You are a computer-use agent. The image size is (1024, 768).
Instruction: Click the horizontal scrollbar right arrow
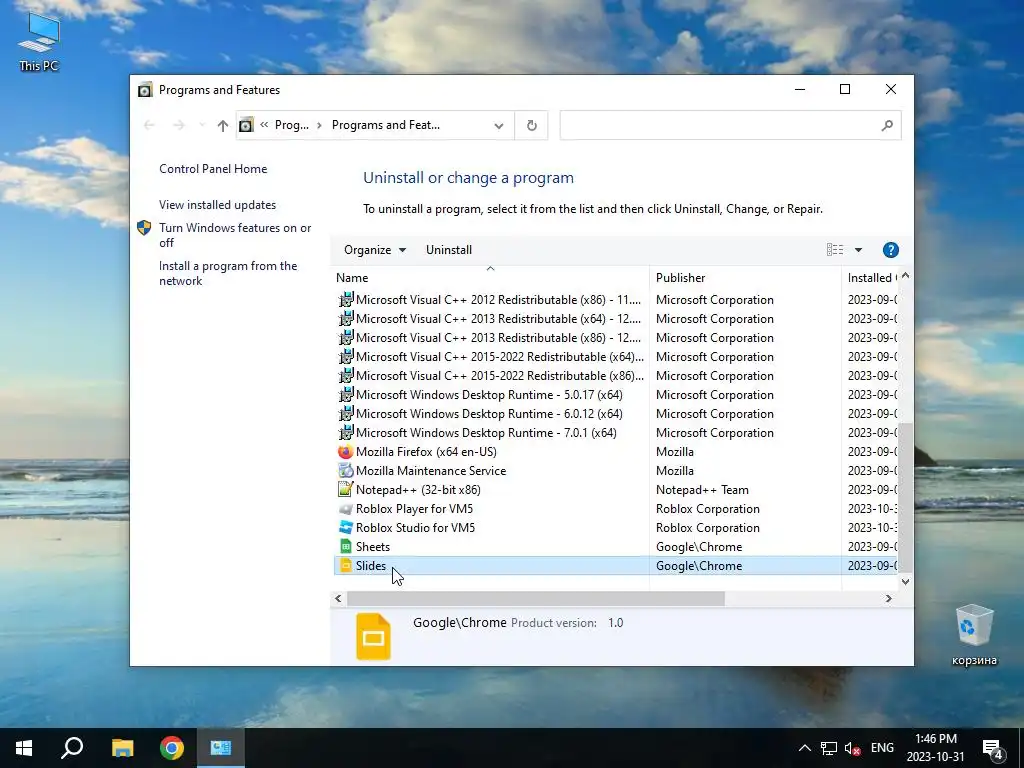(x=888, y=599)
